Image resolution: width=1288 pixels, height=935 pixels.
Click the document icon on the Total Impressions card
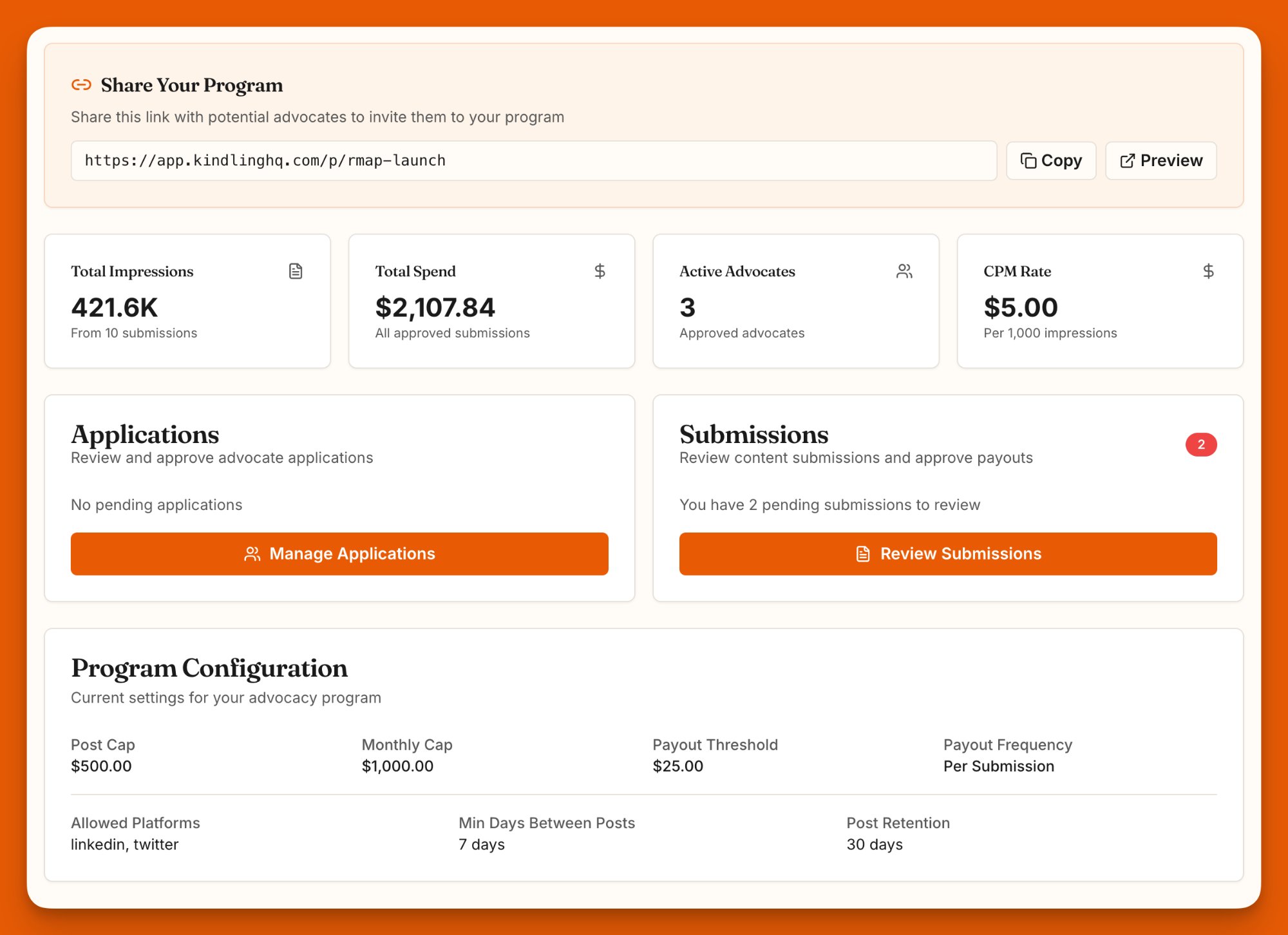pos(296,271)
